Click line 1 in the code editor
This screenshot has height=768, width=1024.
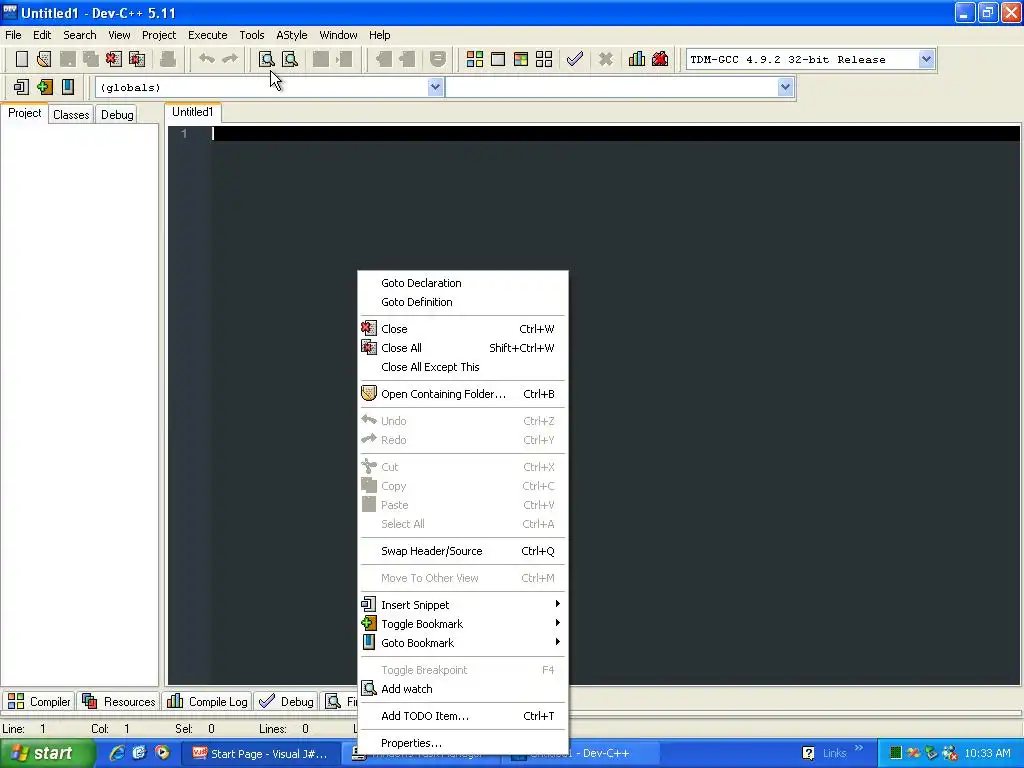coord(614,134)
